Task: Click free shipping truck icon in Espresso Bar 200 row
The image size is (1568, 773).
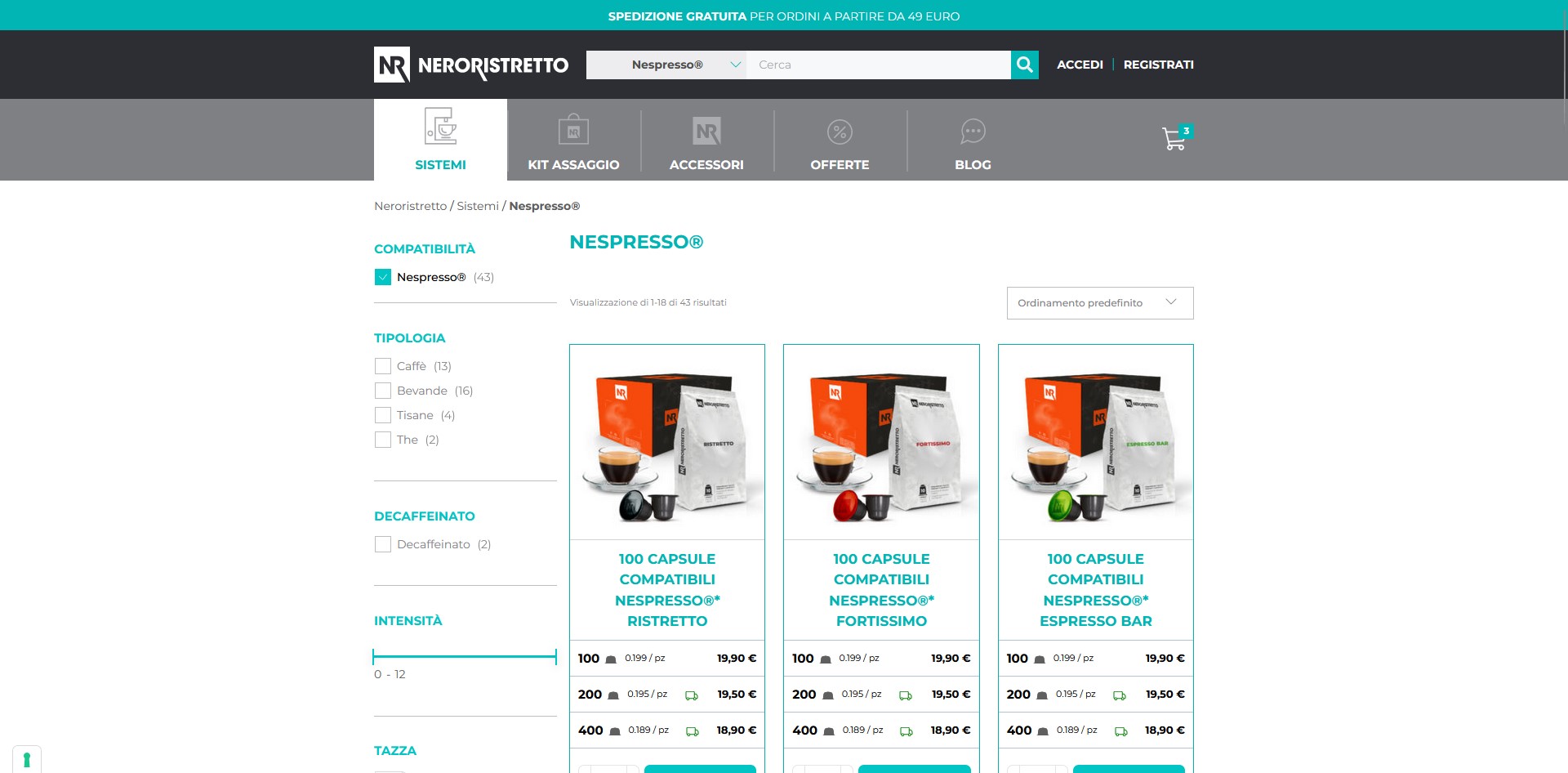Action: tap(1120, 695)
